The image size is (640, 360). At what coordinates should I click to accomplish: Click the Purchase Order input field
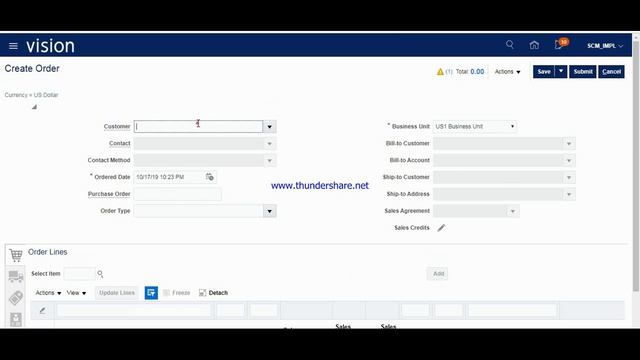tap(178, 194)
